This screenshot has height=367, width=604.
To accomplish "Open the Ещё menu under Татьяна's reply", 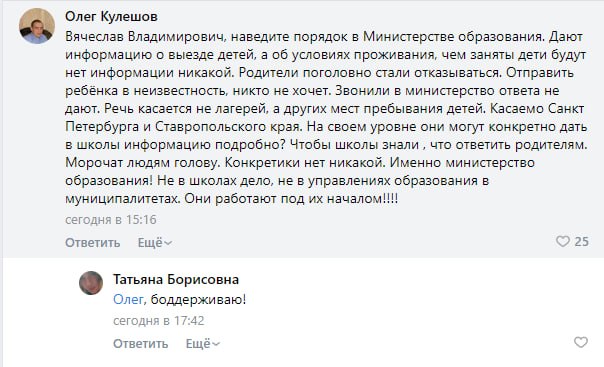I will (x=203, y=344).
